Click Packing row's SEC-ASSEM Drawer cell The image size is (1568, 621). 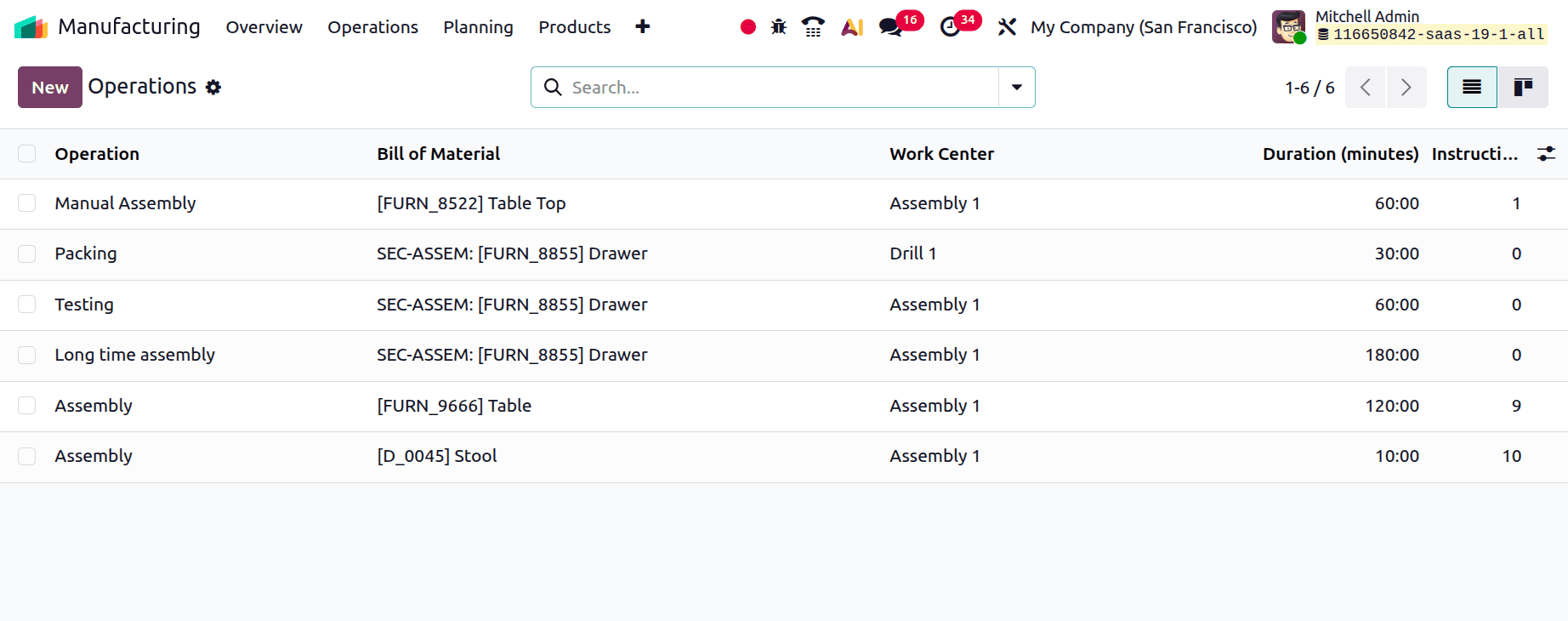pos(512,254)
